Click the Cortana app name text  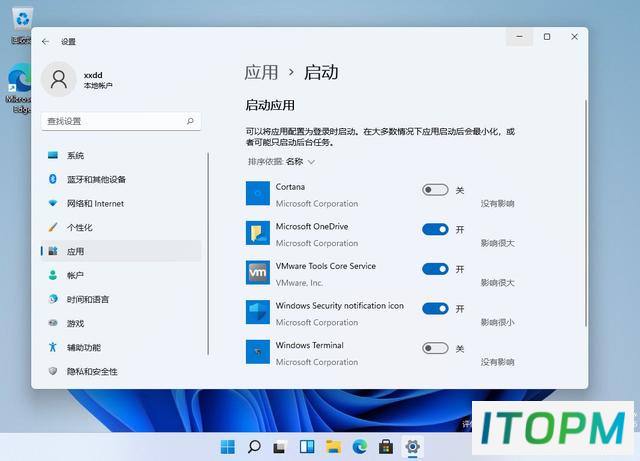pyautogui.click(x=290, y=187)
